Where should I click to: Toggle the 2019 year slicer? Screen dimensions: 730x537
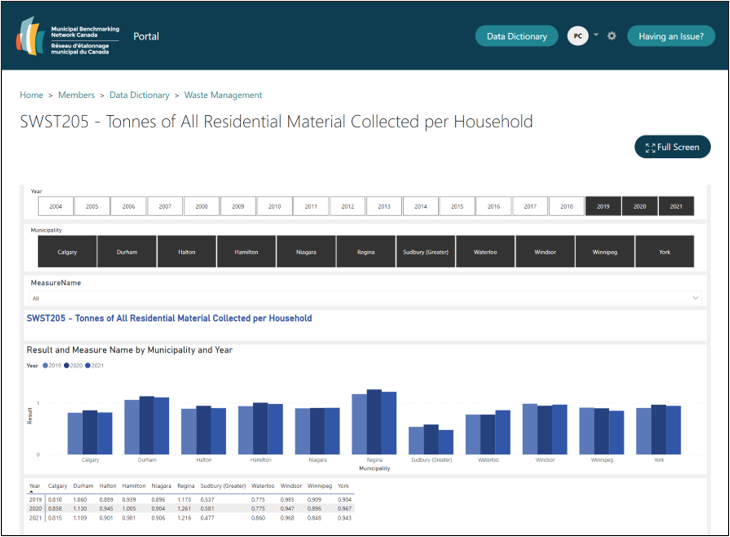click(603, 206)
